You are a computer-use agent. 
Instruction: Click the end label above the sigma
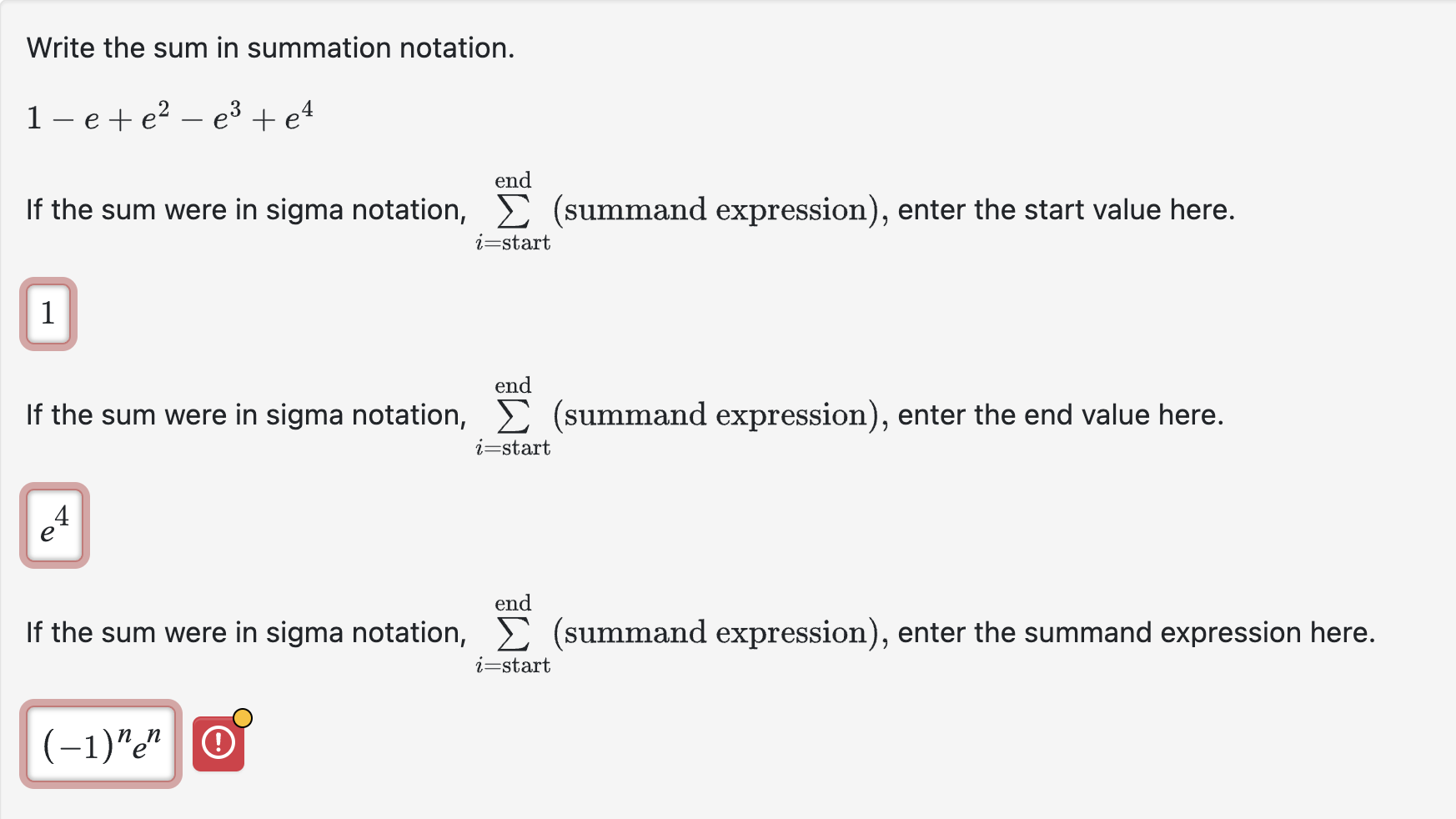click(513, 179)
